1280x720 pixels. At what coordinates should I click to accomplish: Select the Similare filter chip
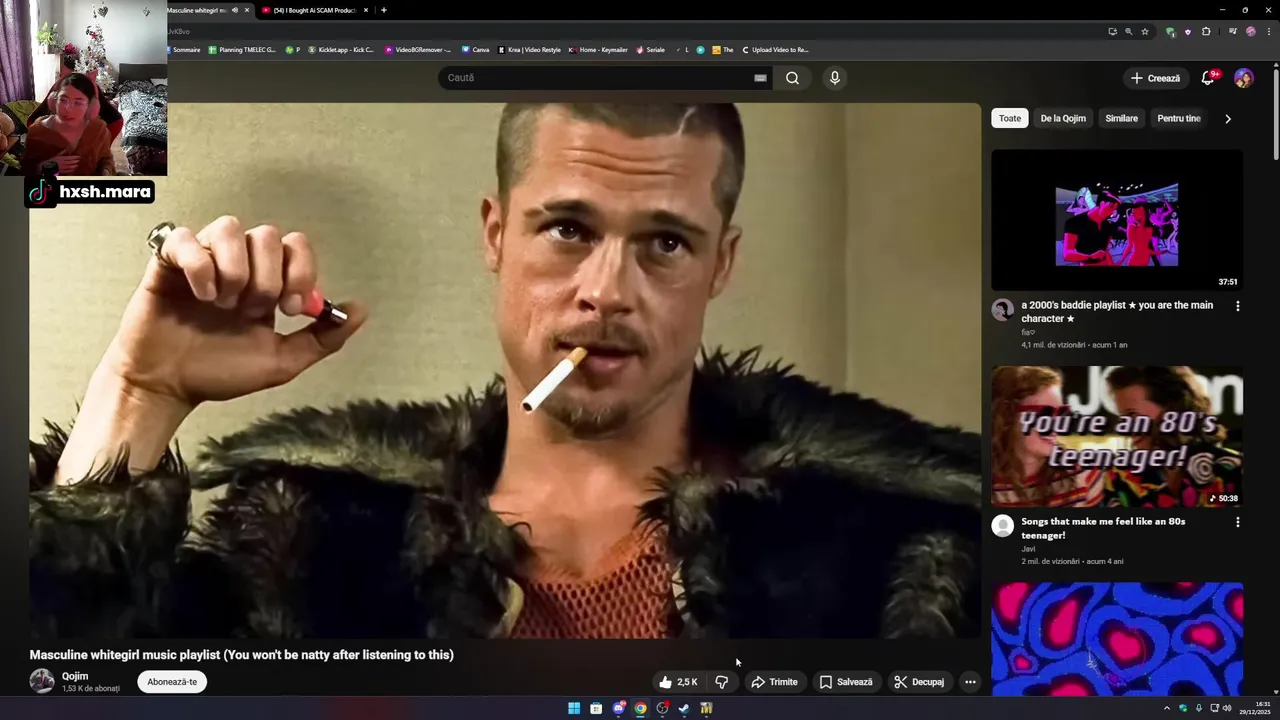pyautogui.click(x=1121, y=118)
